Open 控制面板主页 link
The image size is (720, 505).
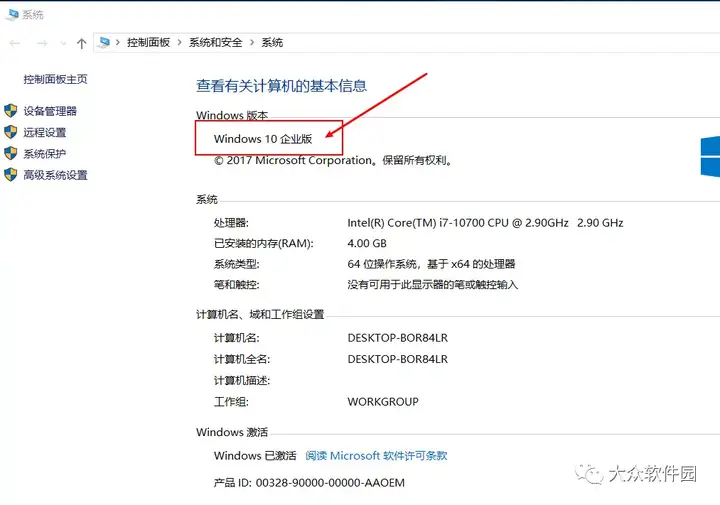55,79
